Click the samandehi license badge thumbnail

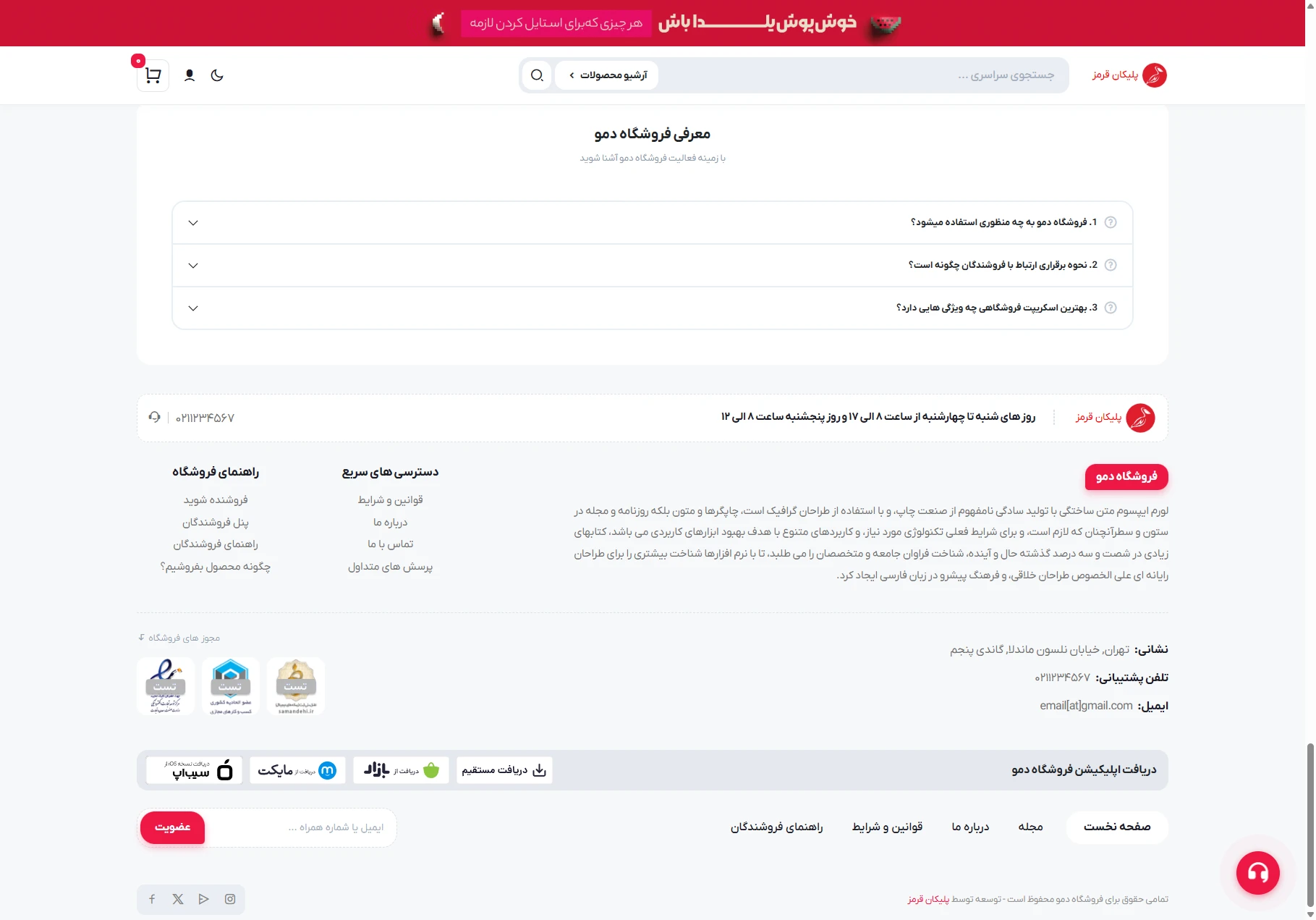coord(295,686)
